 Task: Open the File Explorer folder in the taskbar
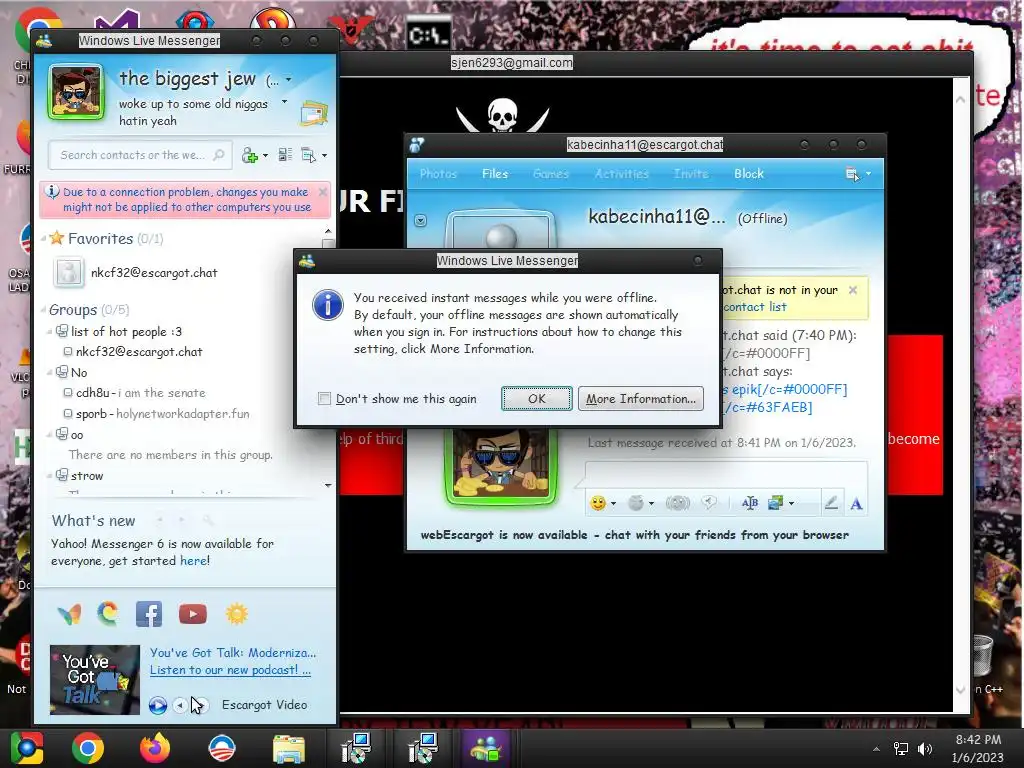(x=288, y=748)
